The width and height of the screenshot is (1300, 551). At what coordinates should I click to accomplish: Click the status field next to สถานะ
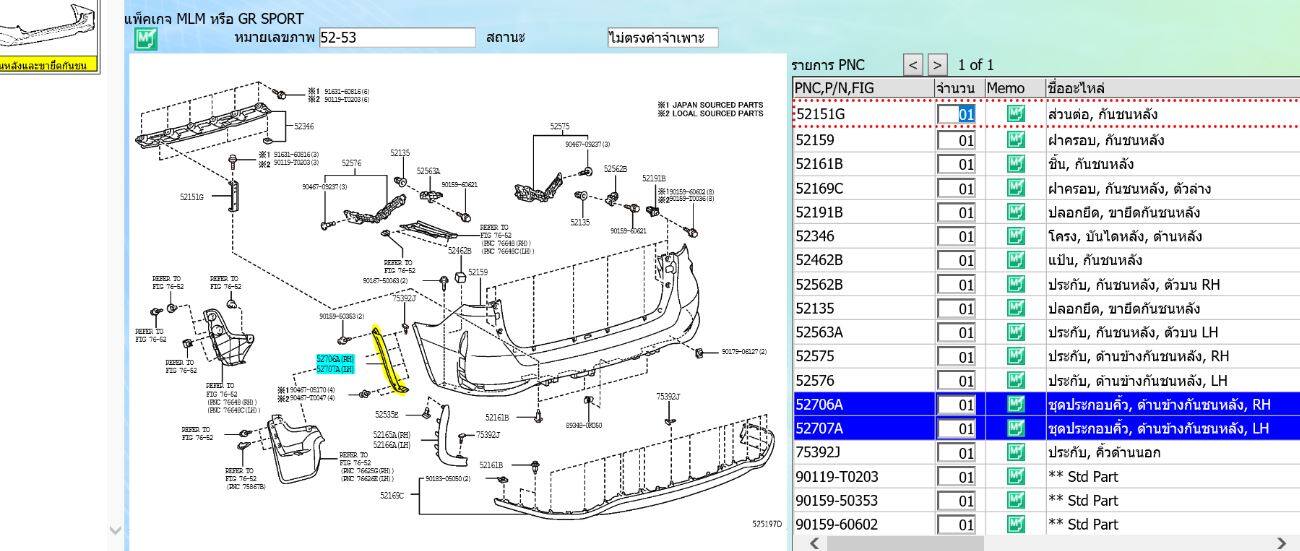pos(662,38)
